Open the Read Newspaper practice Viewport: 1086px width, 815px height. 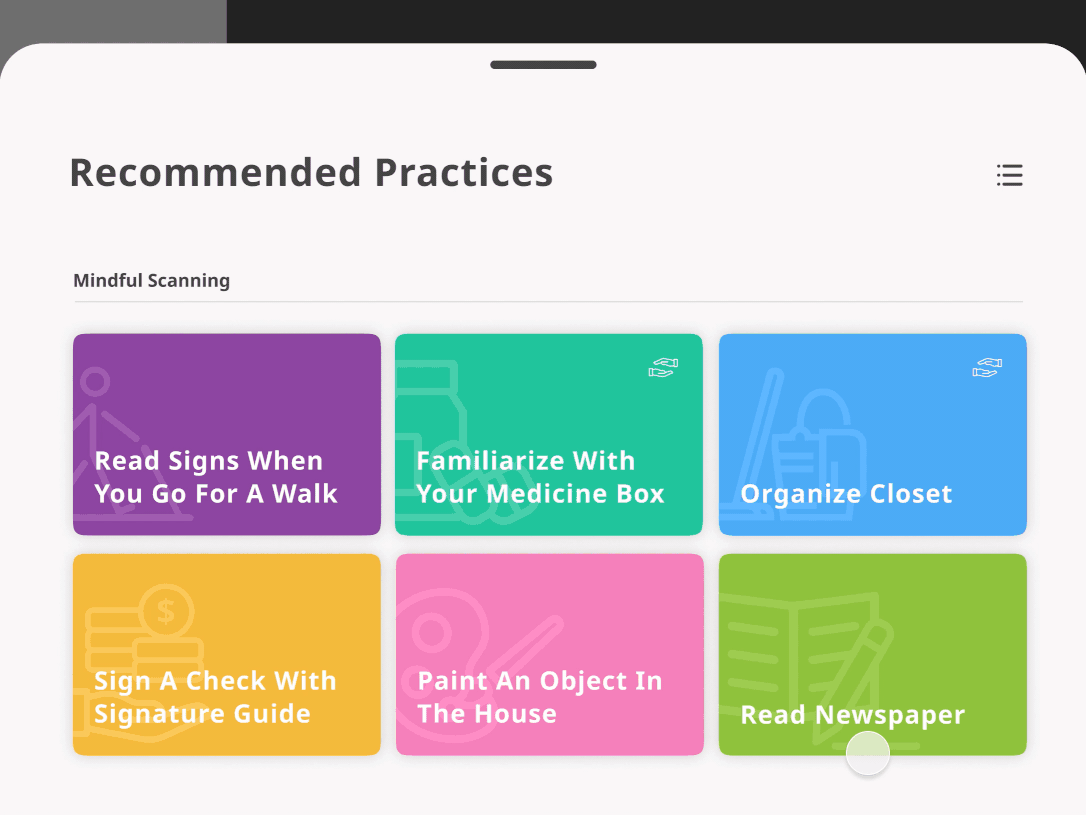coord(873,654)
